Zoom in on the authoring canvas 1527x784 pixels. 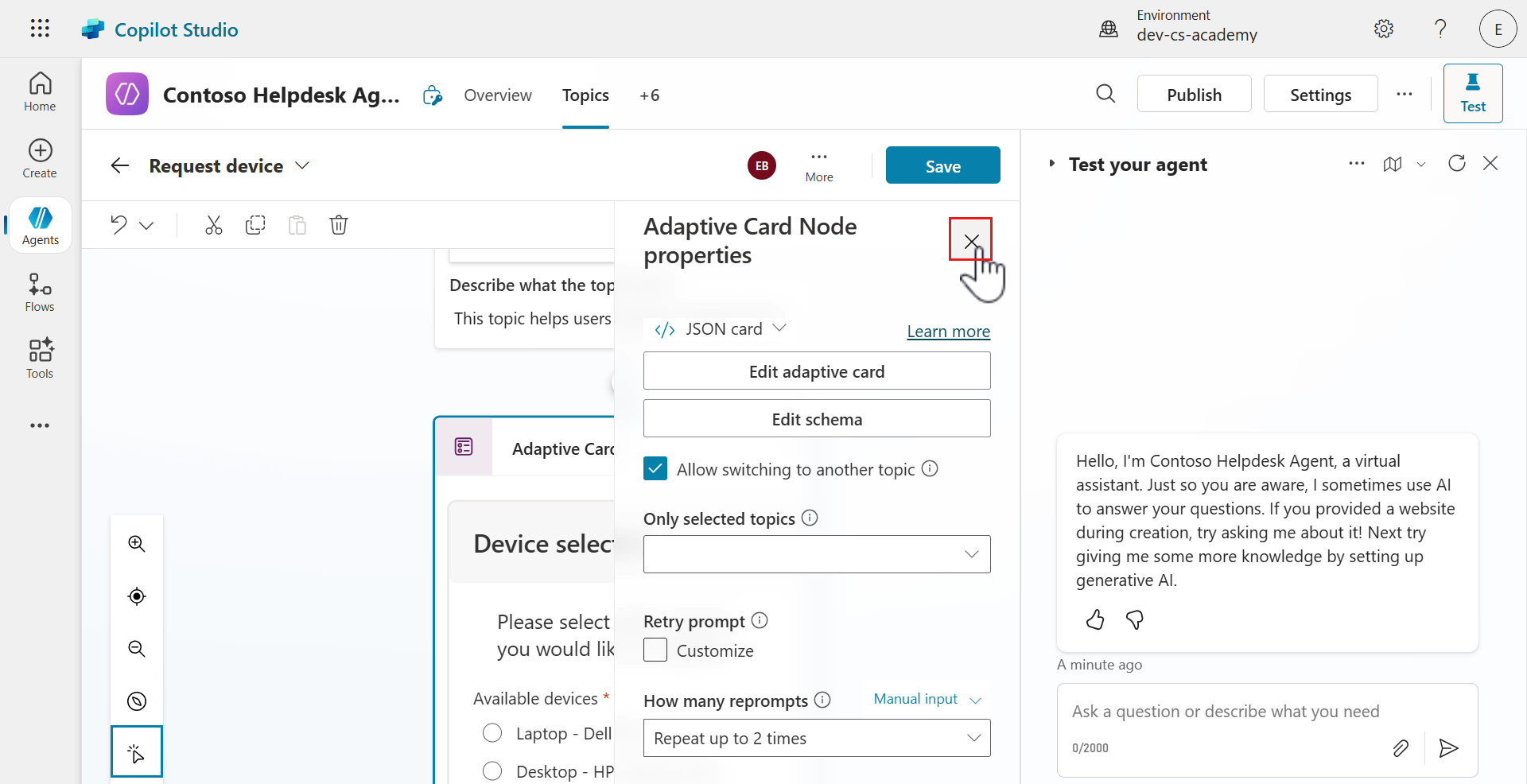tap(136, 544)
